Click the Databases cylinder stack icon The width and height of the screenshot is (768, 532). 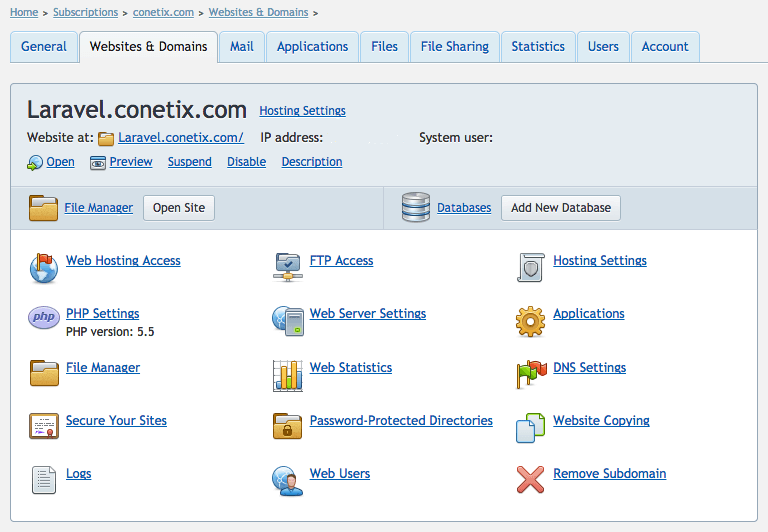click(416, 207)
